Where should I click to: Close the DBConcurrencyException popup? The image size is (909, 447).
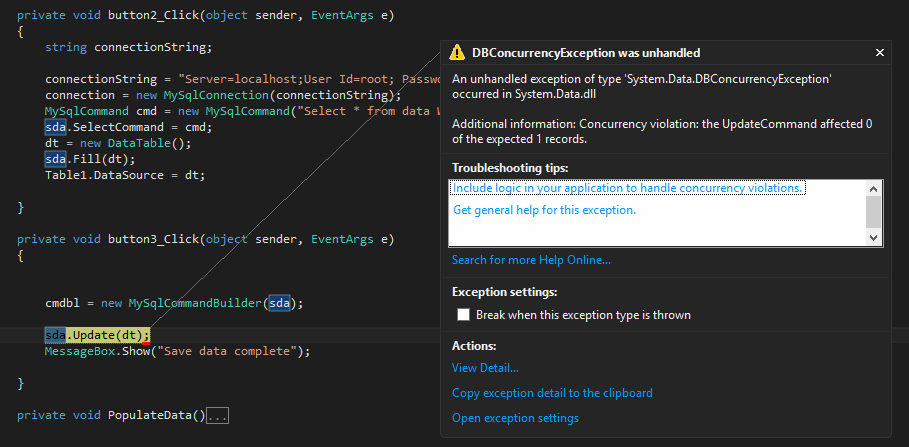coord(880,53)
